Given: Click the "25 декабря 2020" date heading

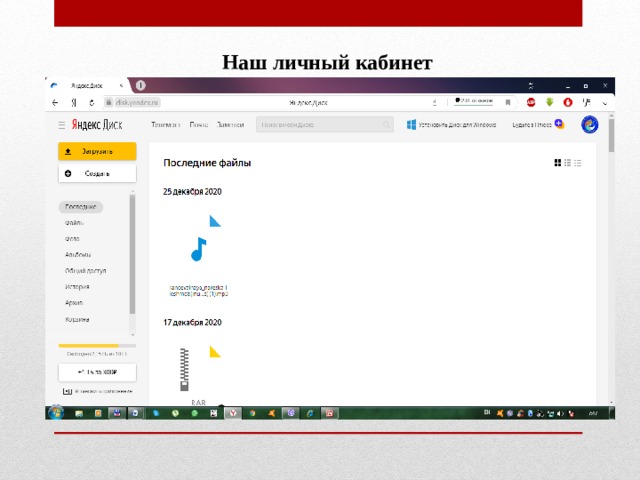Looking at the screenshot, I should tap(192, 191).
